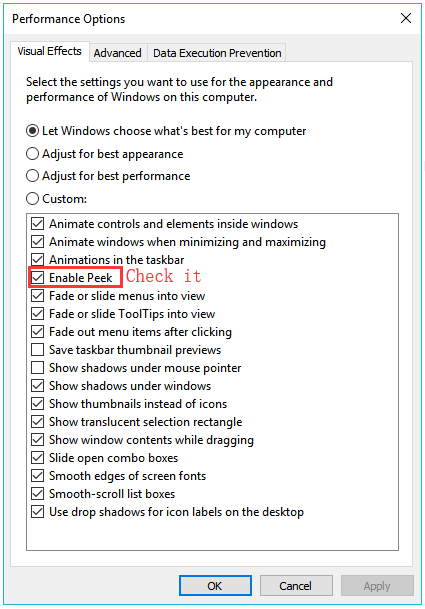425x609 pixels.
Task: Click the Cancel button
Action: click(x=296, y=586)
